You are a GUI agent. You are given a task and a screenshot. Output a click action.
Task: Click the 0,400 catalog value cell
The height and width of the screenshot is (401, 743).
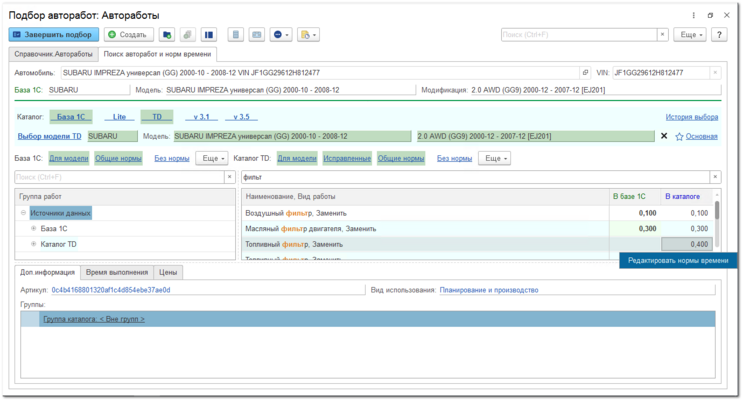coord(687,244)
